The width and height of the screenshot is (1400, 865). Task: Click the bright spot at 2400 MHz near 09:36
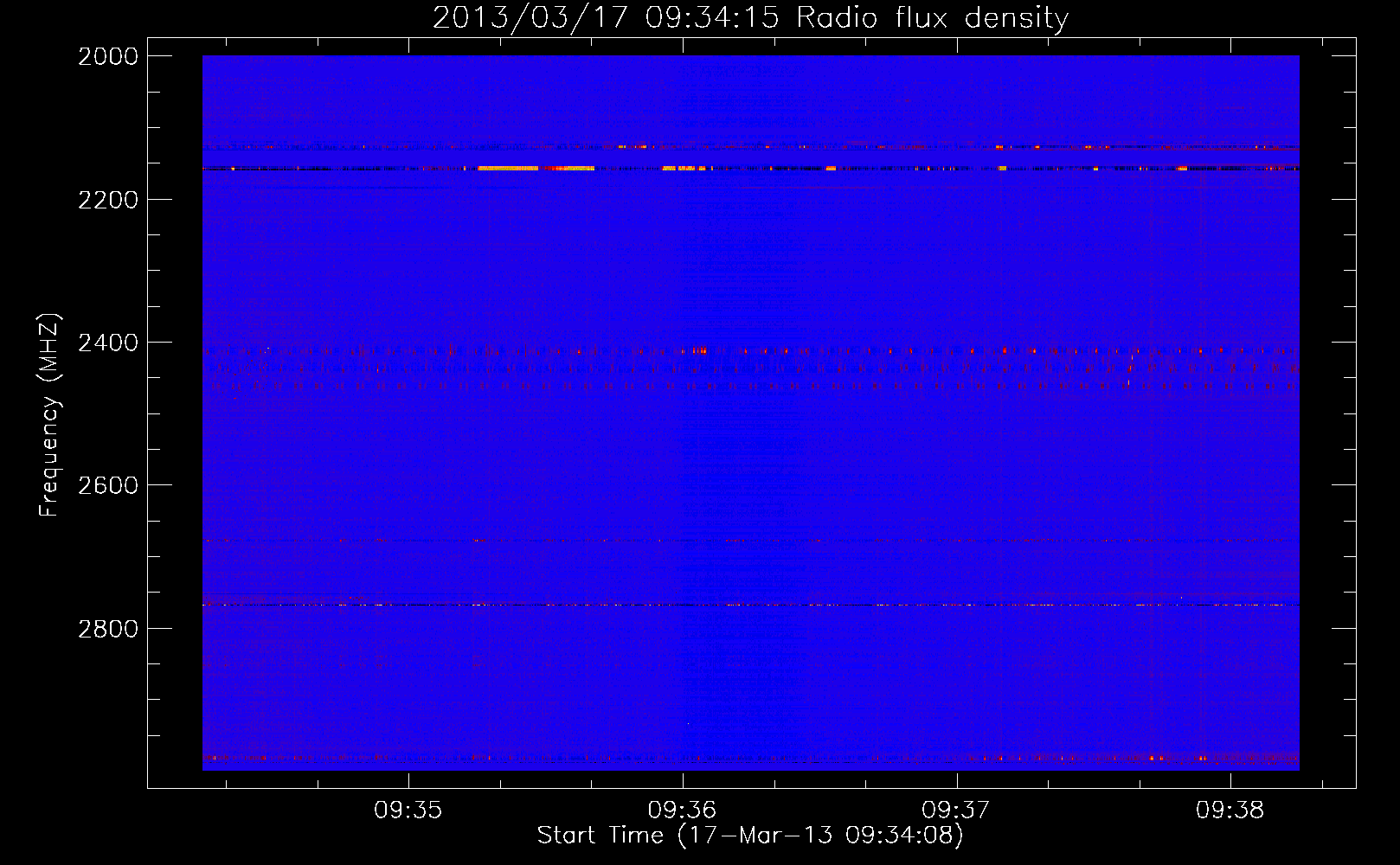click(x=699, y=350)
